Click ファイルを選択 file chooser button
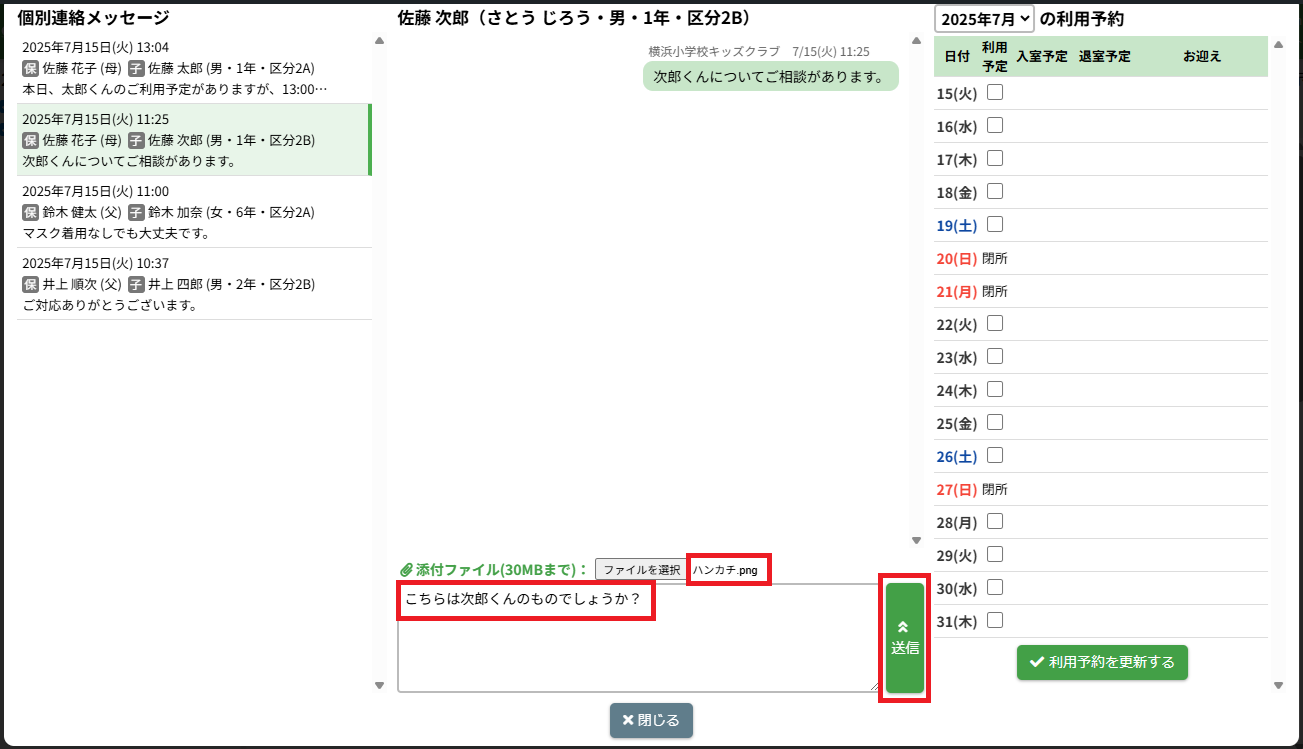The image size is (1303, 749). [641, 570]
